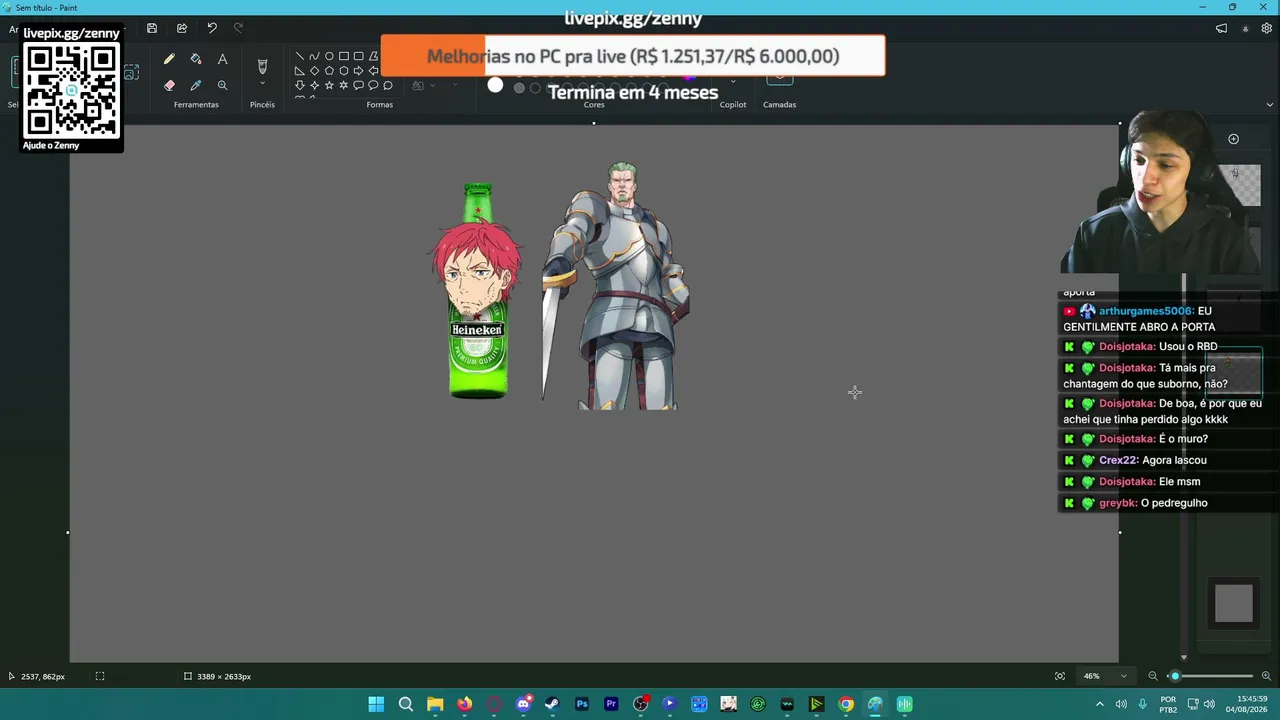Choose the right triangle shape
Screen dimensions: 1280x720
point(299,71)
